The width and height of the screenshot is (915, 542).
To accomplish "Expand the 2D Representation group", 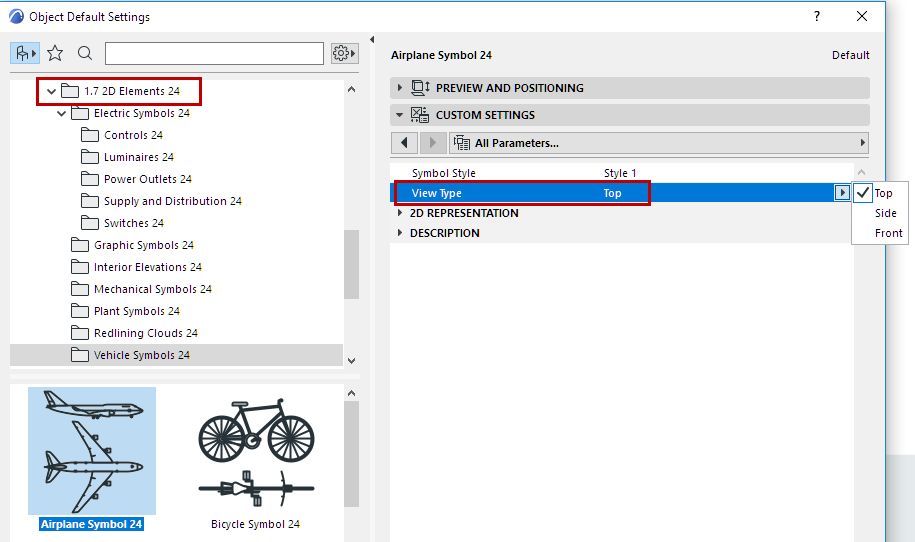I will (x=400, y=213).
